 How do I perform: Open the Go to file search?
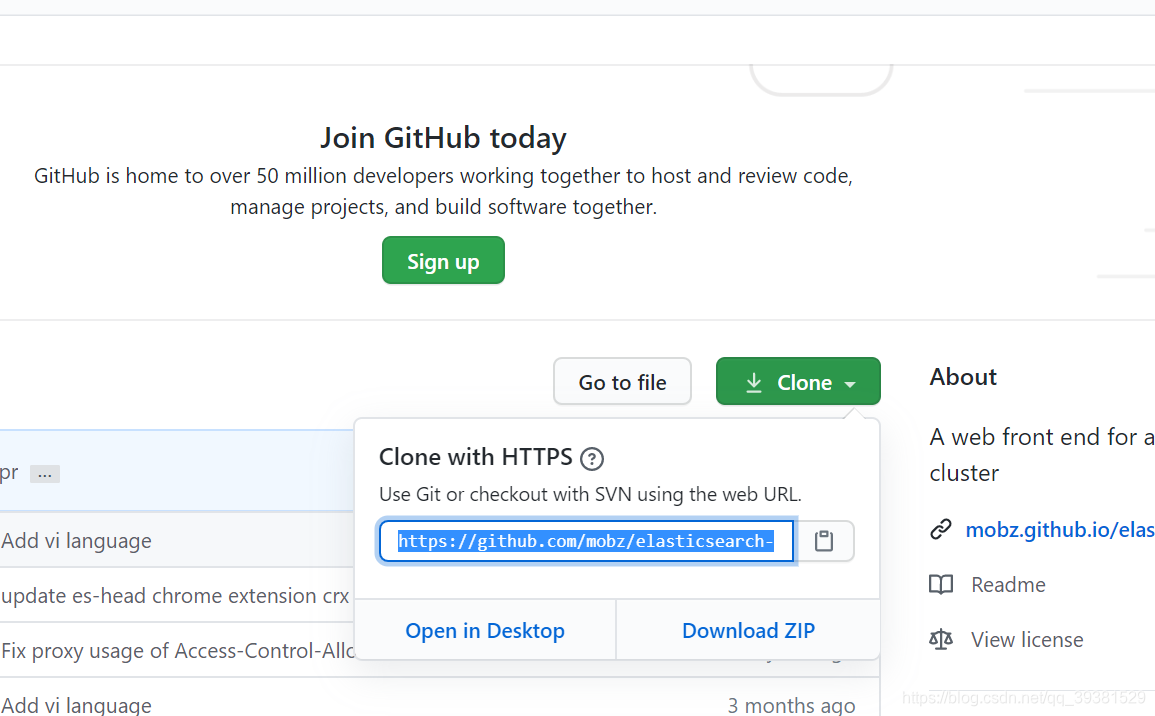coord(622,382)
